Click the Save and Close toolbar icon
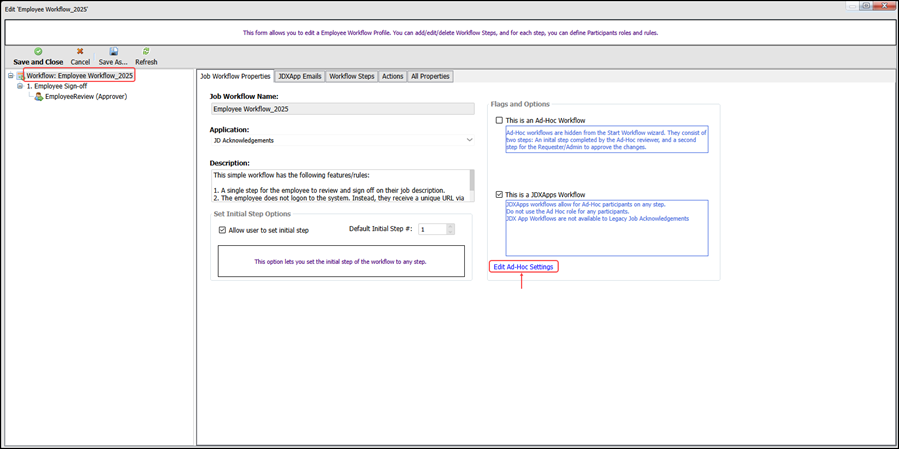This screenshot has width=899, height=449. click(38, 51)
